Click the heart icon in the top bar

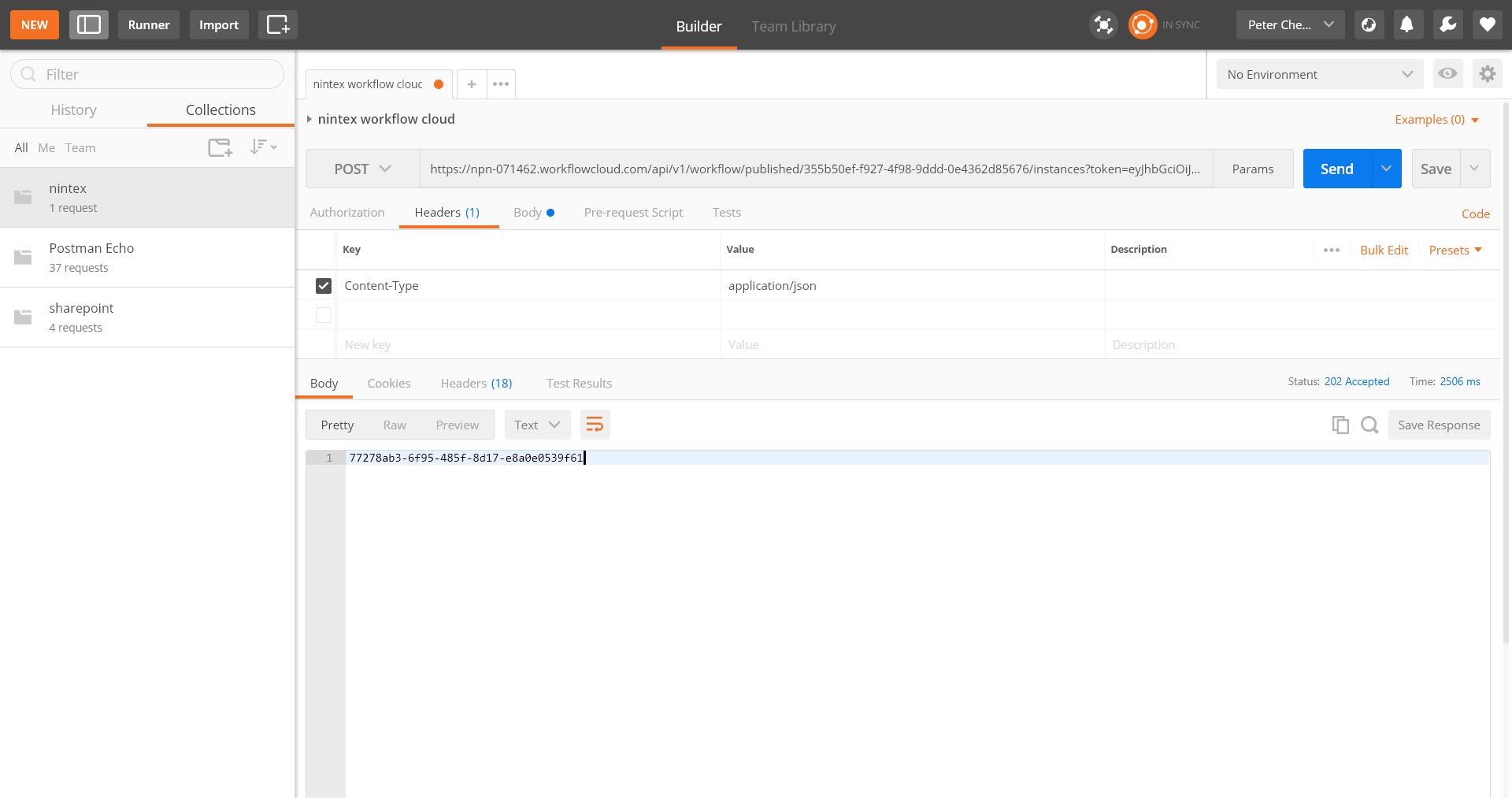coord(1487,25)
